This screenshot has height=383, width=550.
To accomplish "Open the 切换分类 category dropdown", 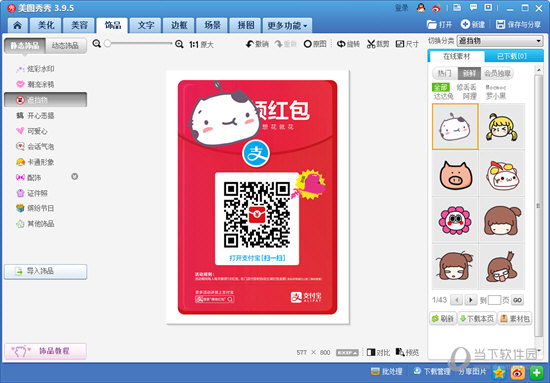I will [500, 41].
